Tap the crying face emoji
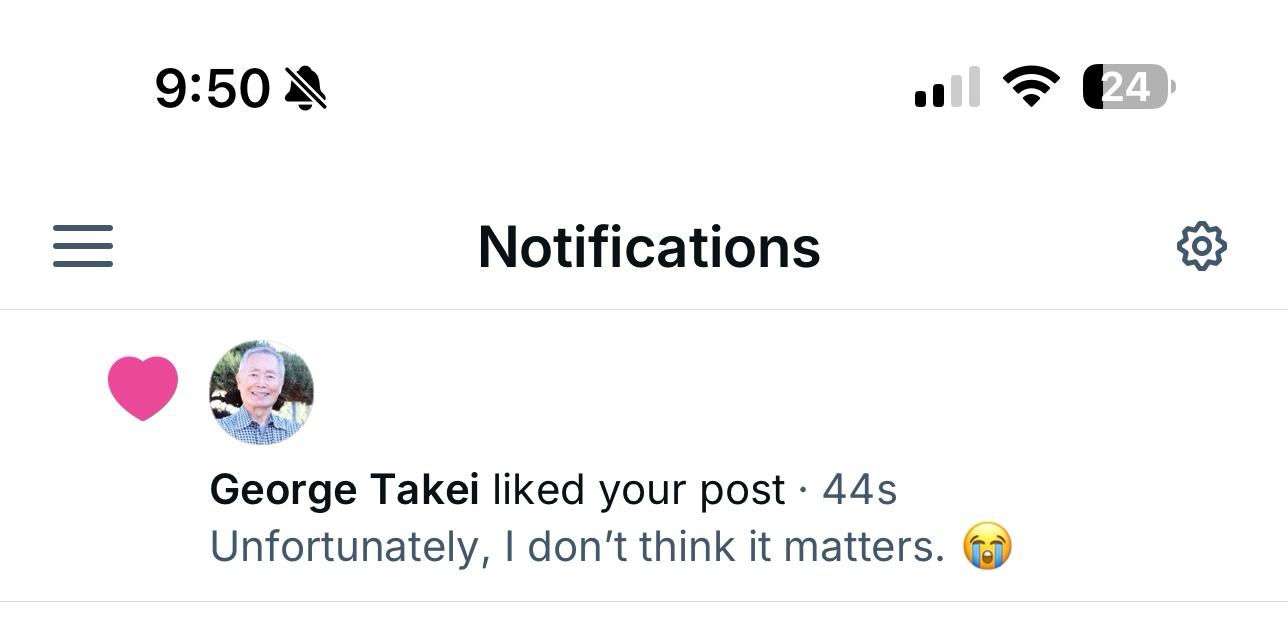Viewport: 1288px width, 622px height. click(x=987, y=548)
